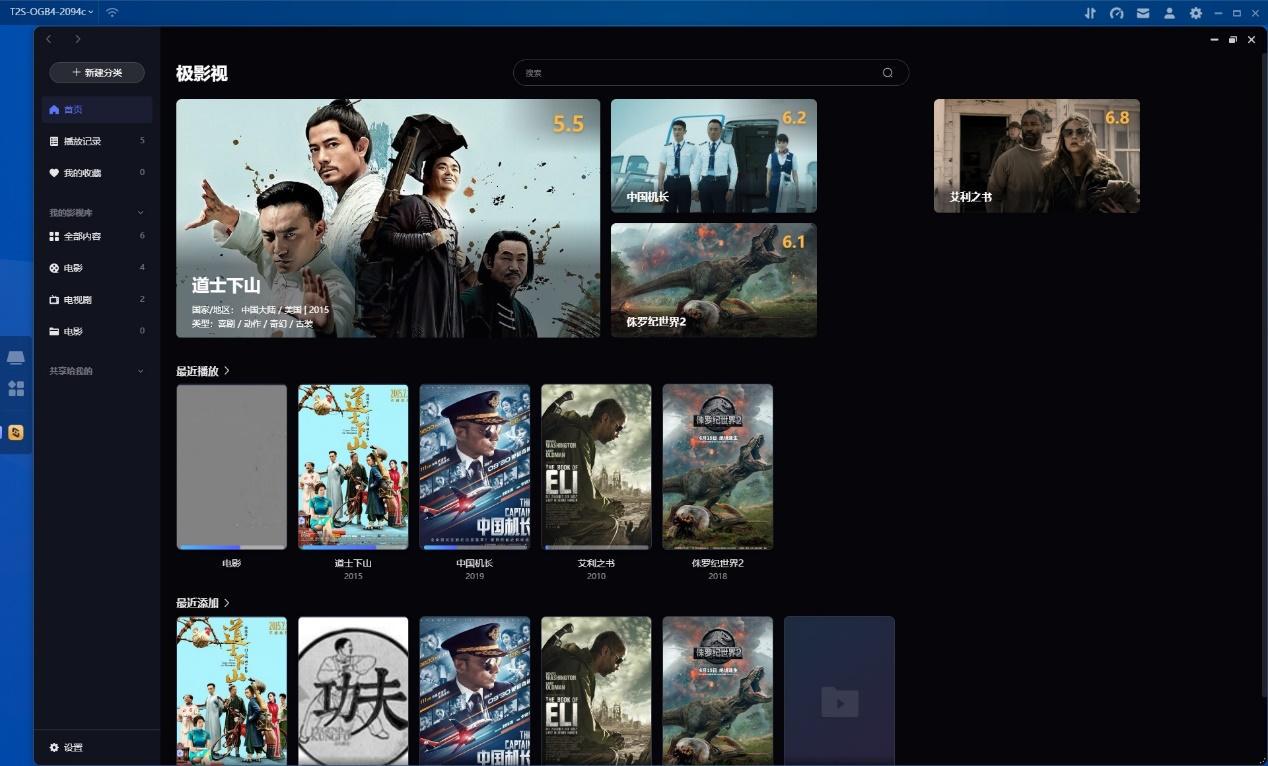Expand the 最近播放 list with its arrow
Screen dimensions: 1268x766
point(227,371)
